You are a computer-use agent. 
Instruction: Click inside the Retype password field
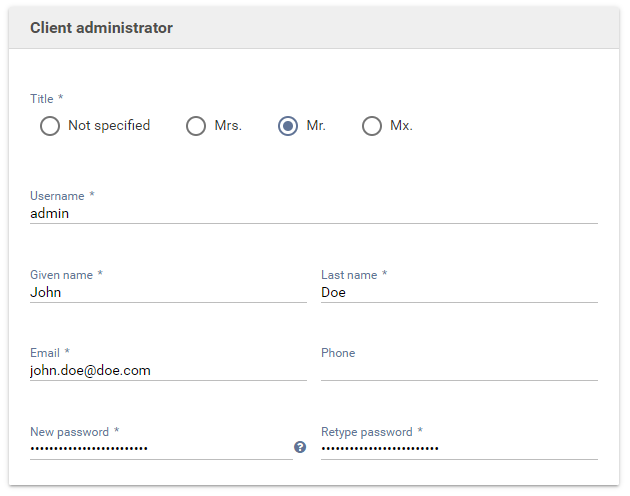click(x=459, y=448)
